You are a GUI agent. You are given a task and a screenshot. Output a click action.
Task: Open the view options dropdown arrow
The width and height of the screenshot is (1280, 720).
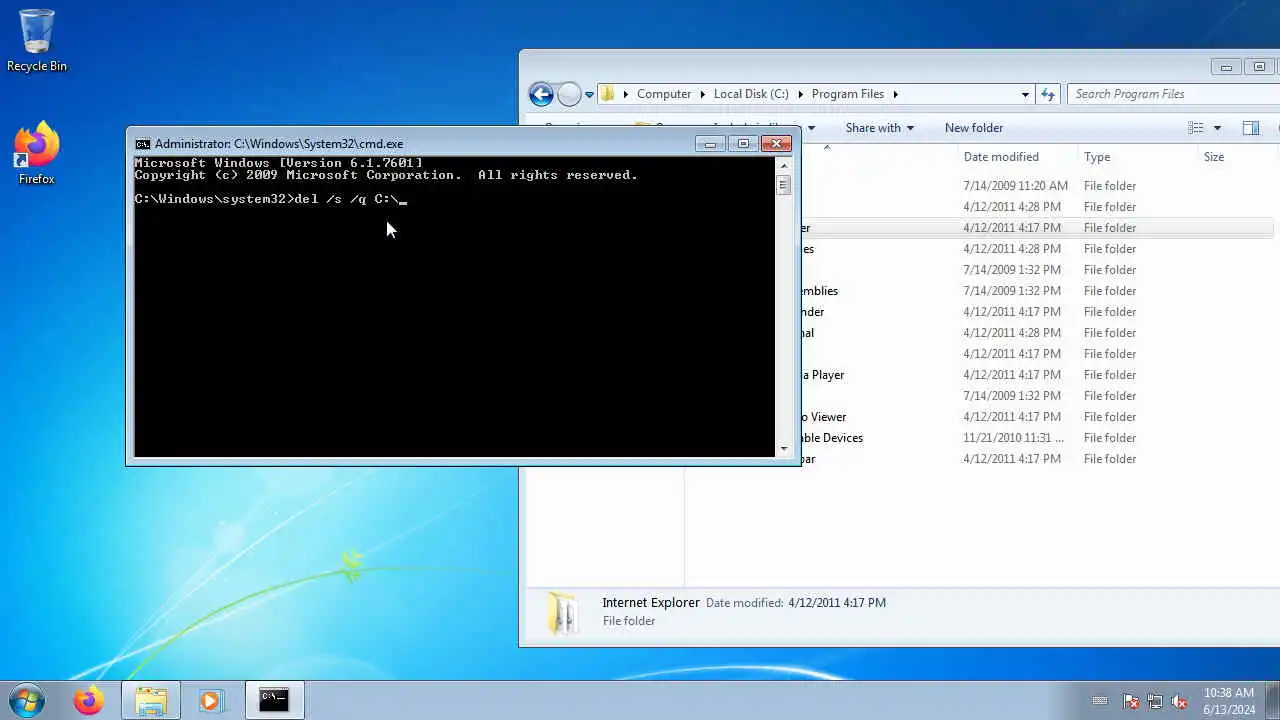click(1217, 128)
